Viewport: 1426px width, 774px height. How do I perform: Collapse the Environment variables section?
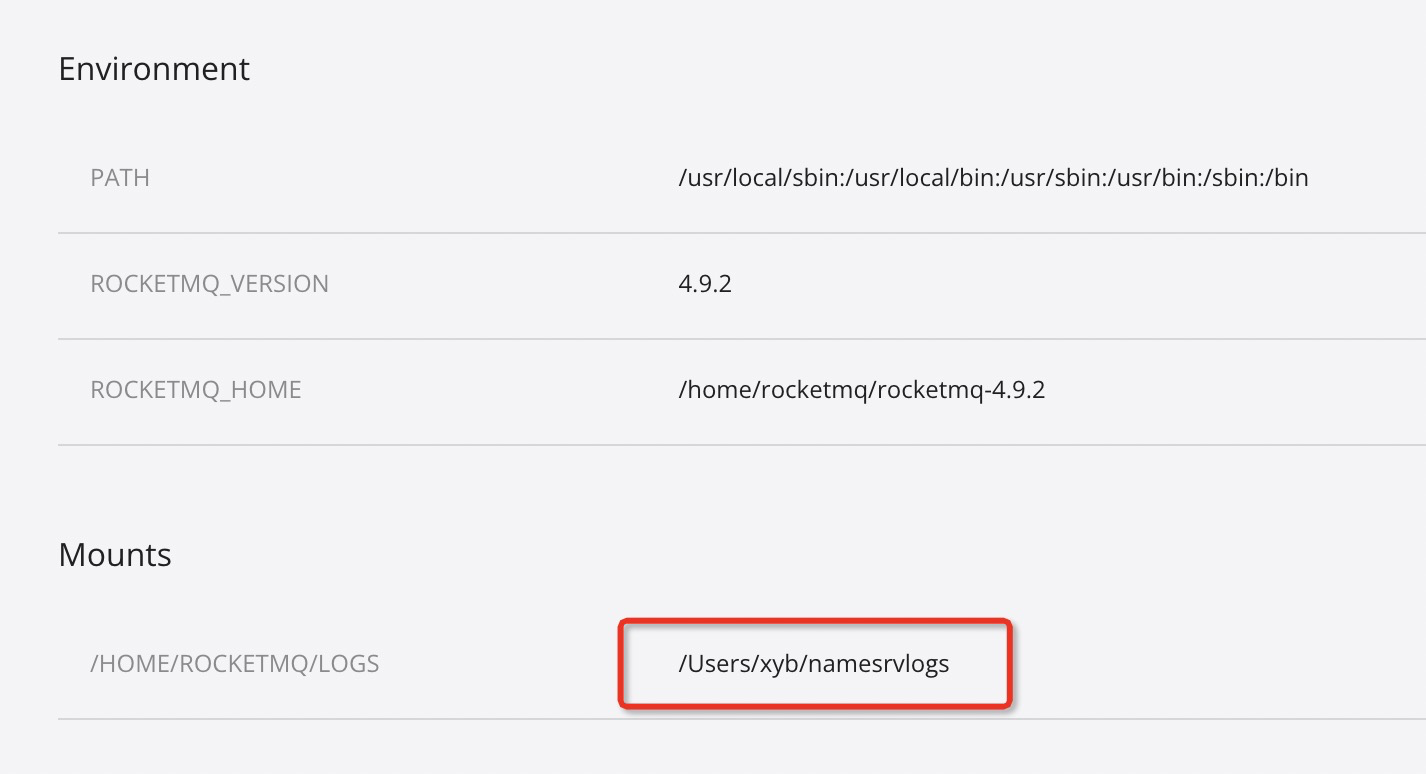pos(155,69)
